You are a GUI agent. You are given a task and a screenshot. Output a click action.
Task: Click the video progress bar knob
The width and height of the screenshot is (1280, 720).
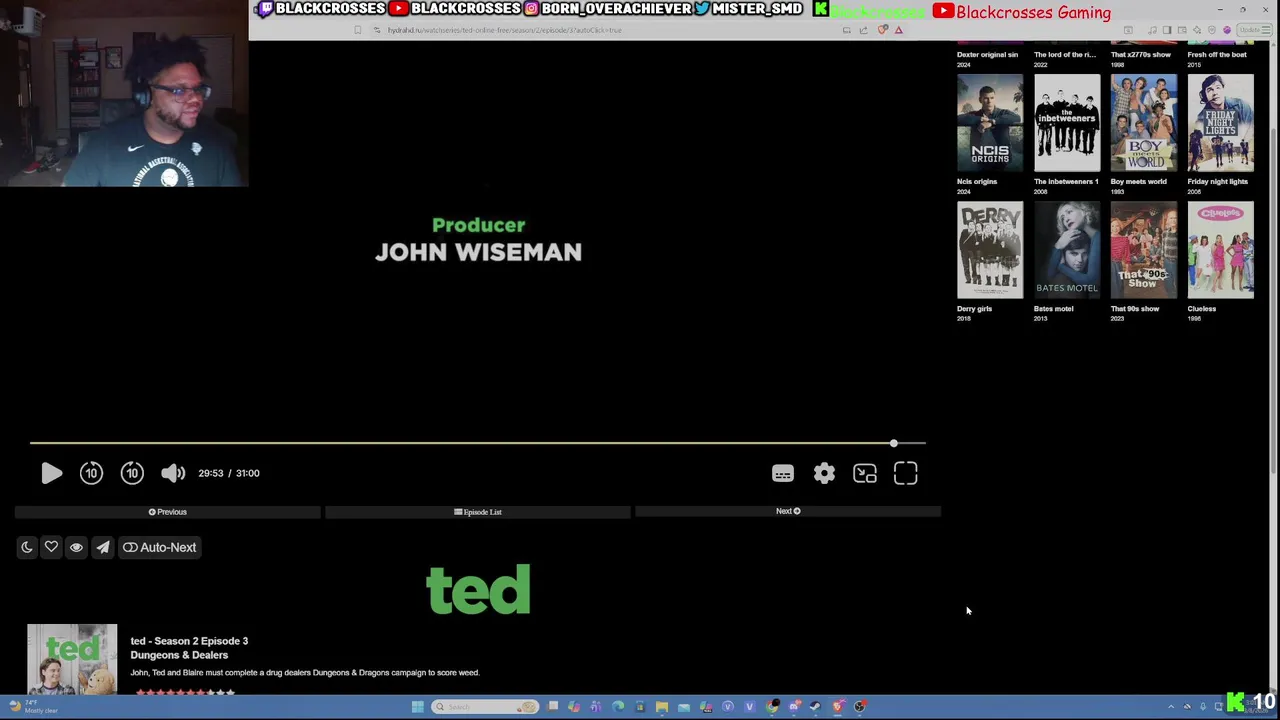click(x=893, y=443)
